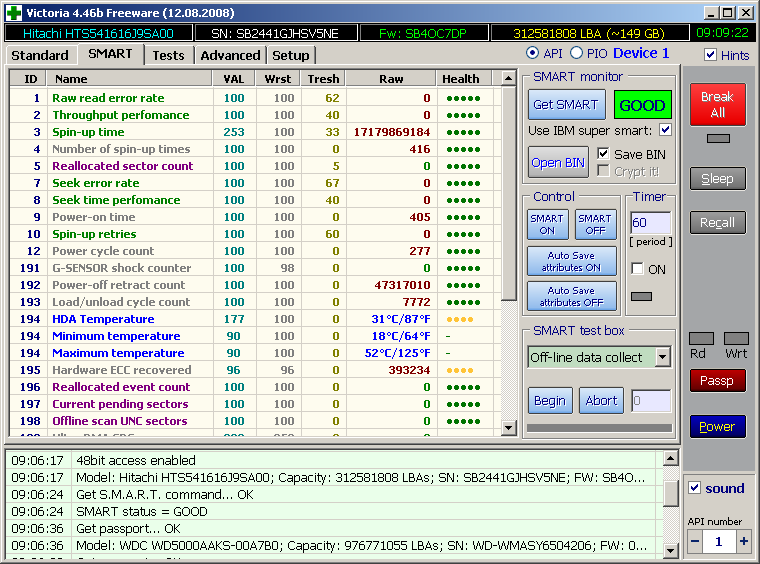Click the SMART status = GOOD log line
The height and width of the screenshot is (564, 760).
(142, 512)
